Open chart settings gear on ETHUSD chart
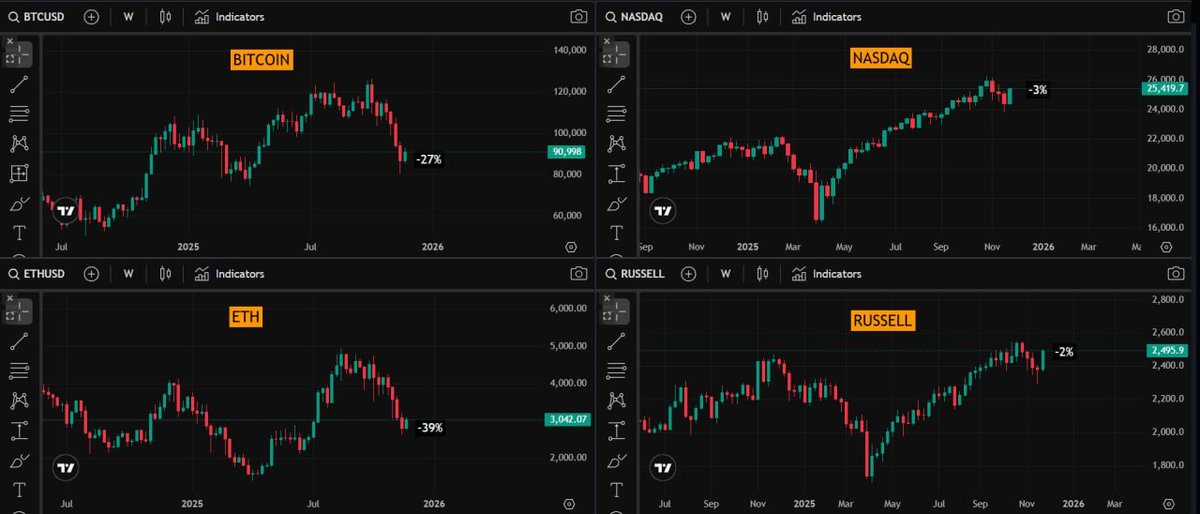This screenshot has height=514, width=1200. coord(571,503)
